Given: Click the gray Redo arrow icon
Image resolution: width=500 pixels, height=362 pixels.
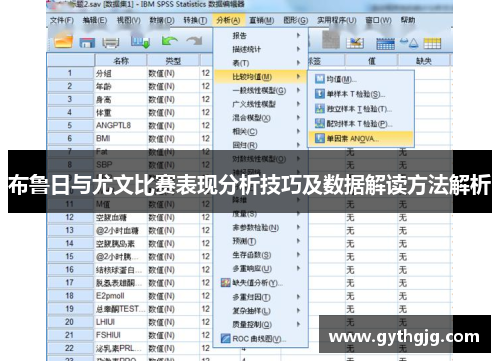Looking at the screenshot, I should tap(194, 41).
